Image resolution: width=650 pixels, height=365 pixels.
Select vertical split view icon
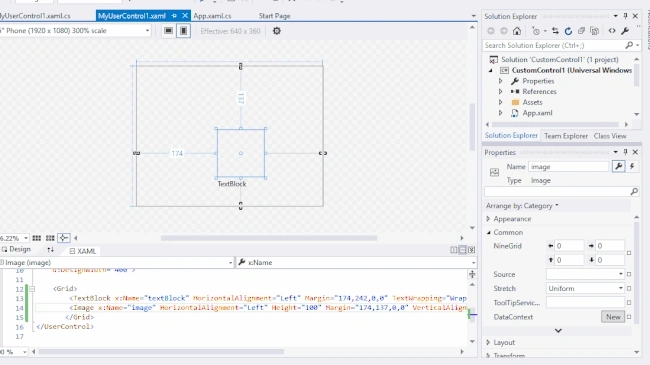pyautogui.click(x=454, y=250)
